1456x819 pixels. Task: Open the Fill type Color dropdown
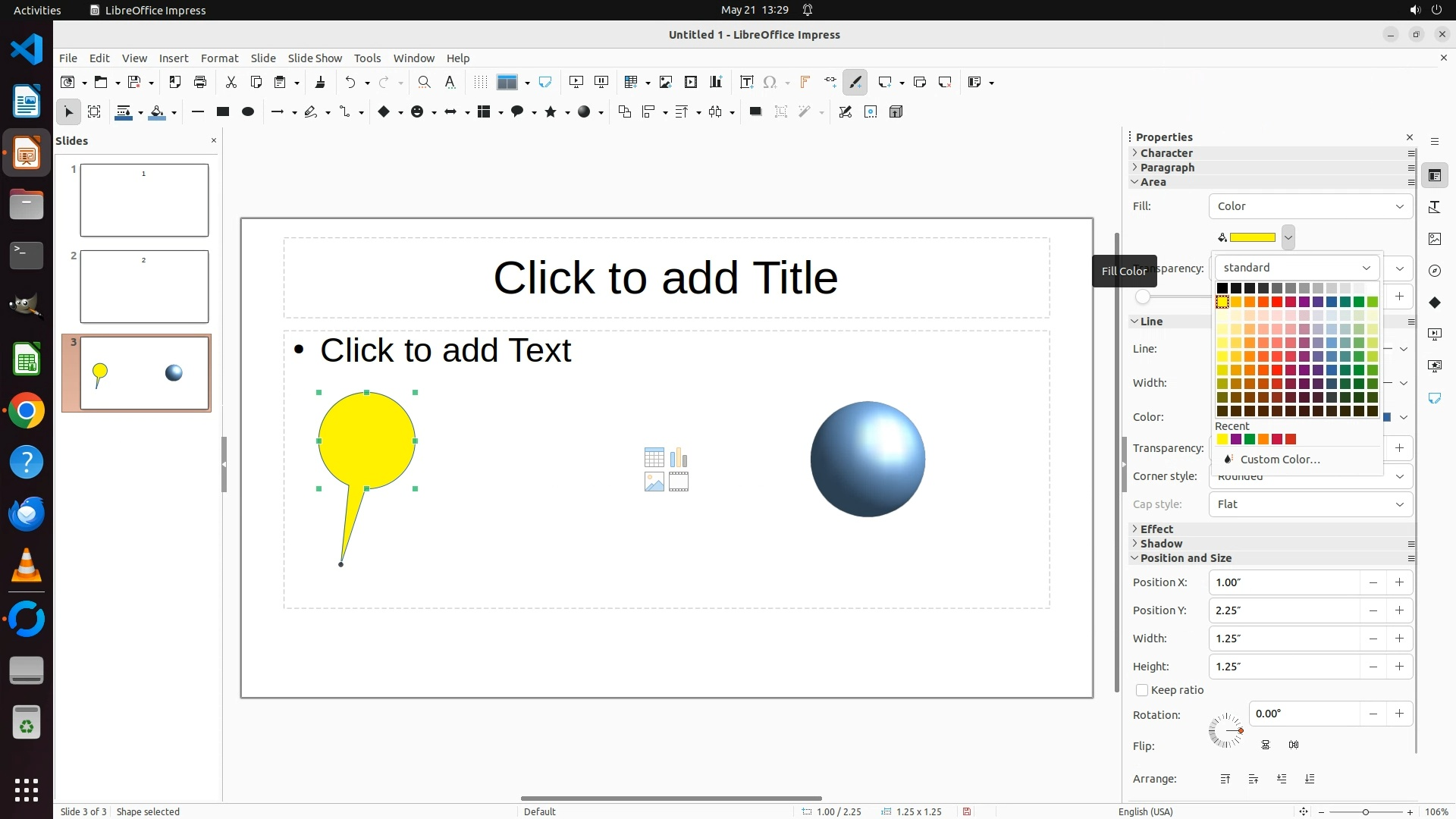pos(1310,206)
